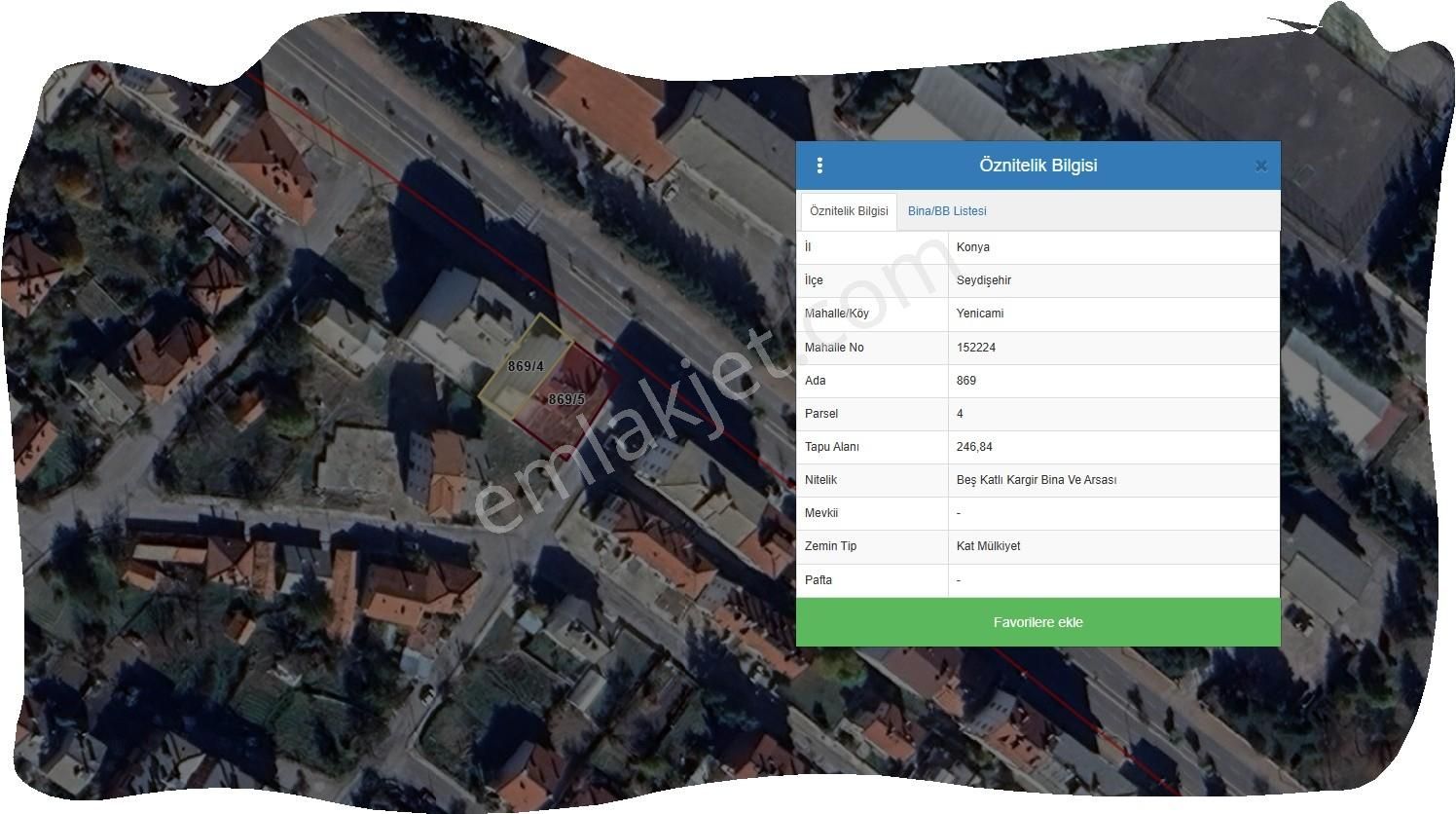Image resolution: width=1456 pixels, height=814 pixels.
Task: Click the Seydişehir district value
Action: tap(983, 280)
